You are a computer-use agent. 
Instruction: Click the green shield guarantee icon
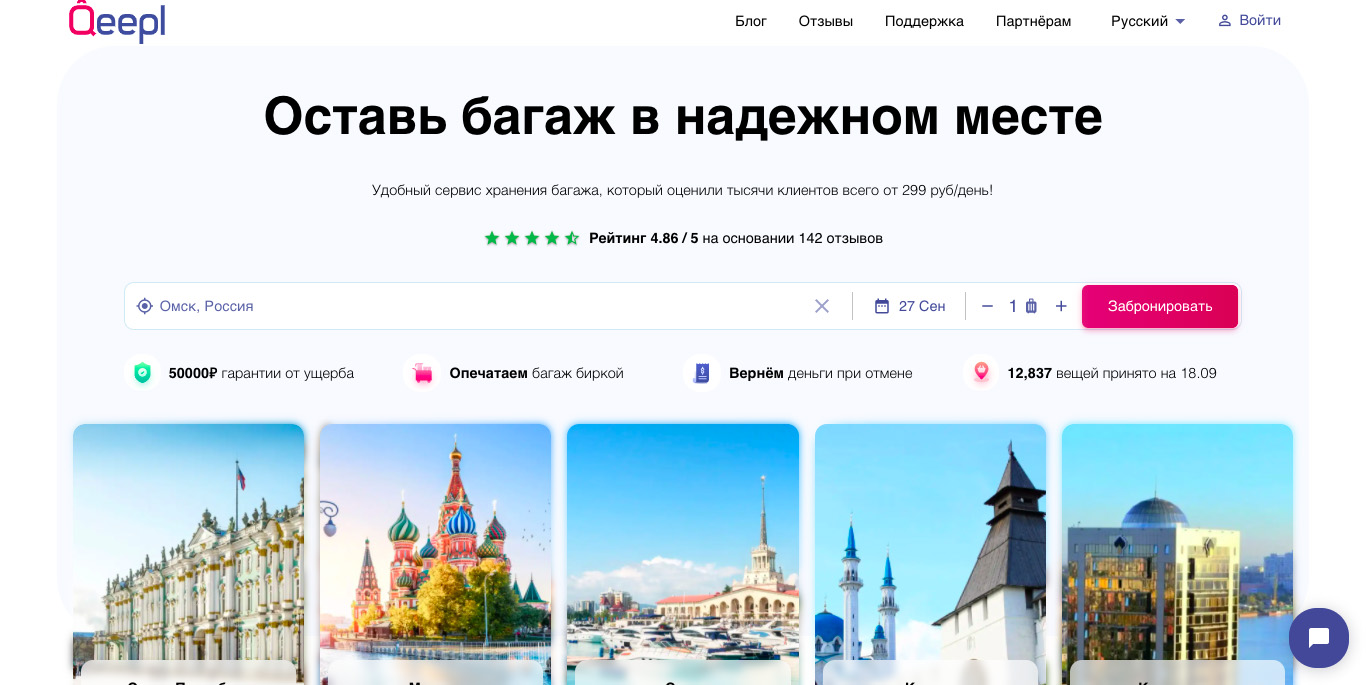[x=143, y=373]
